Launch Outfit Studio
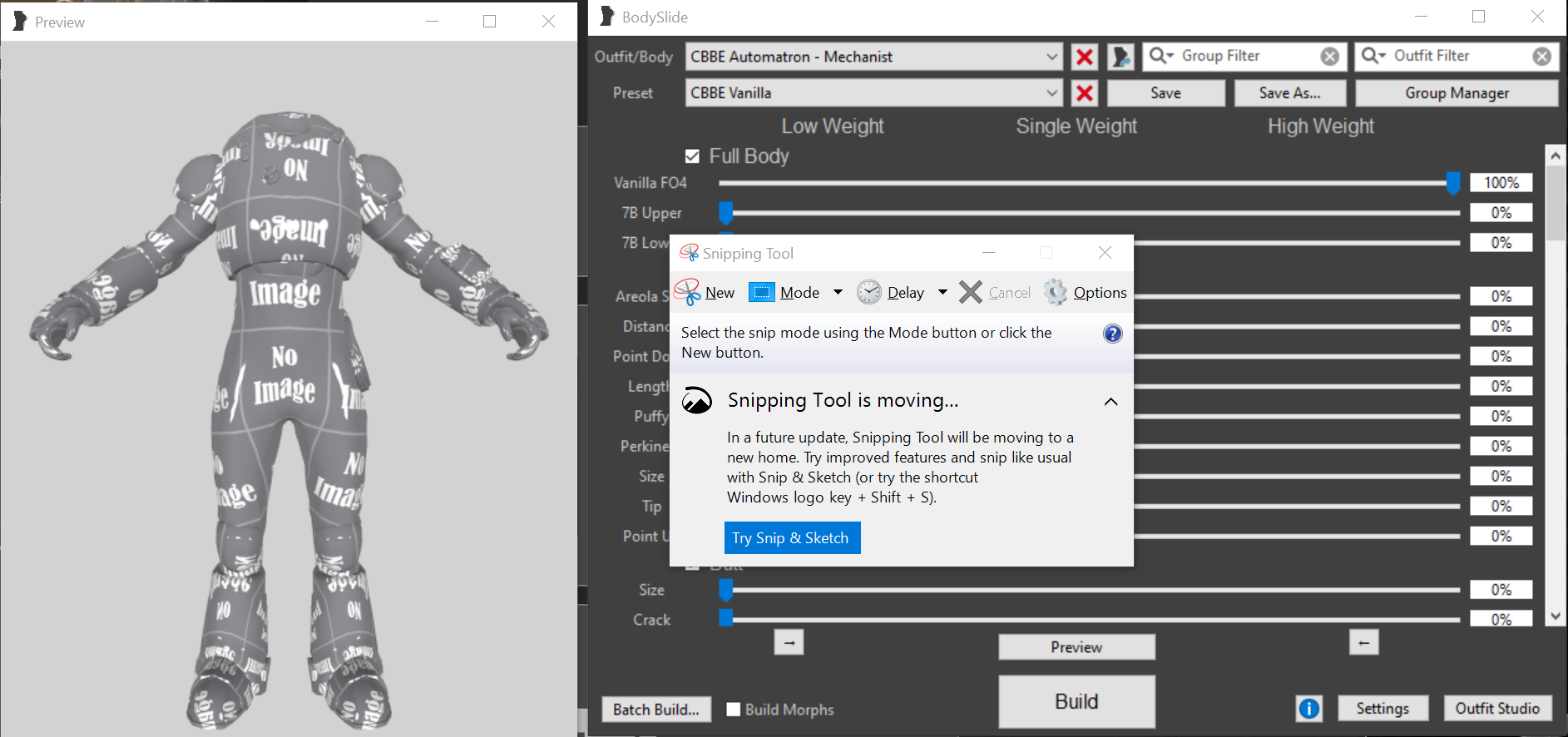 pos(1497,709)
